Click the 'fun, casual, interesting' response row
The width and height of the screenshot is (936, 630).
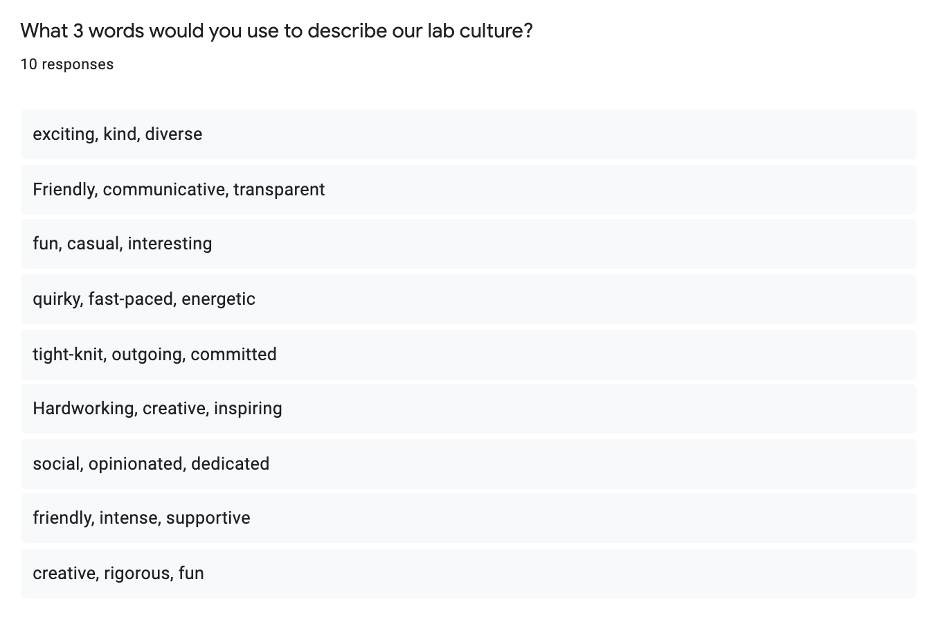pyautogui.click(x=468, y=243)
